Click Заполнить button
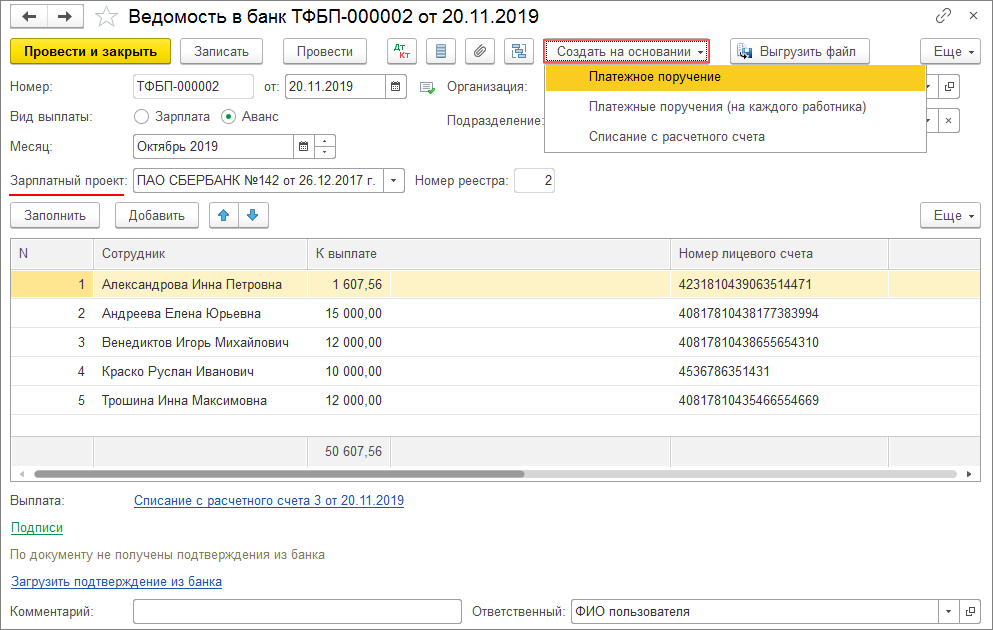993x630 pixels. tap(55, 215)
